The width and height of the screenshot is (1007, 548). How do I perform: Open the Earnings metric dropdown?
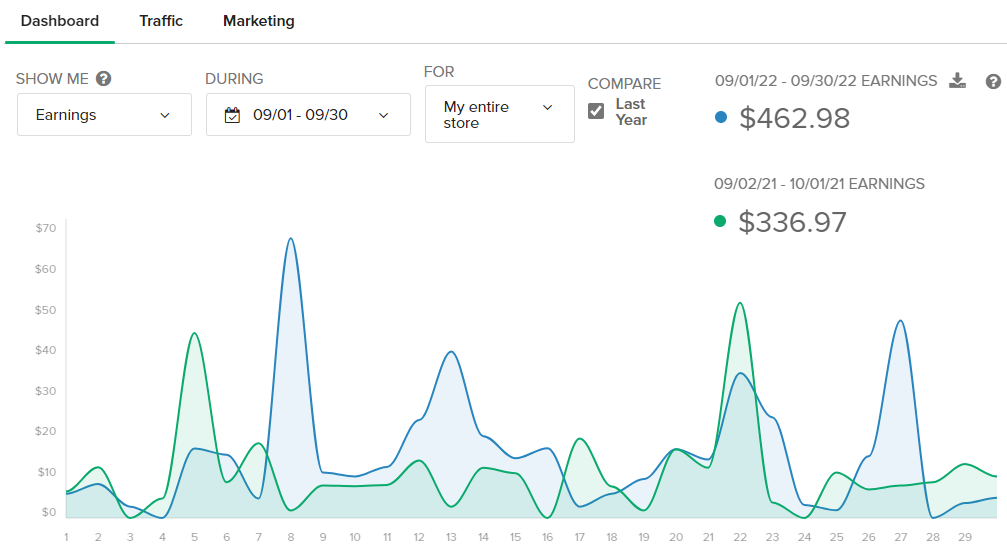(x=104, y=115)
